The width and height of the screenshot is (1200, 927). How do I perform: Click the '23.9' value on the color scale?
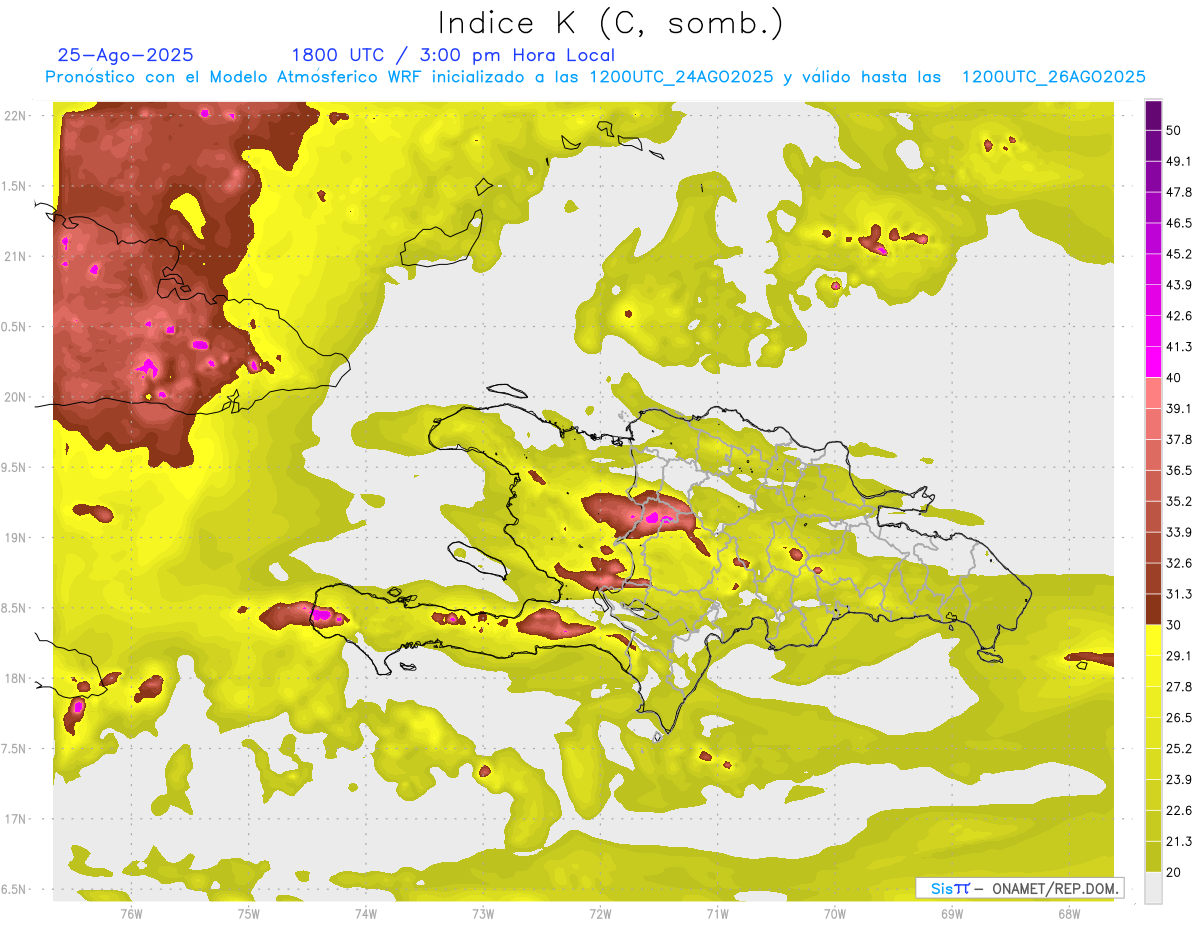point(1178,779)
